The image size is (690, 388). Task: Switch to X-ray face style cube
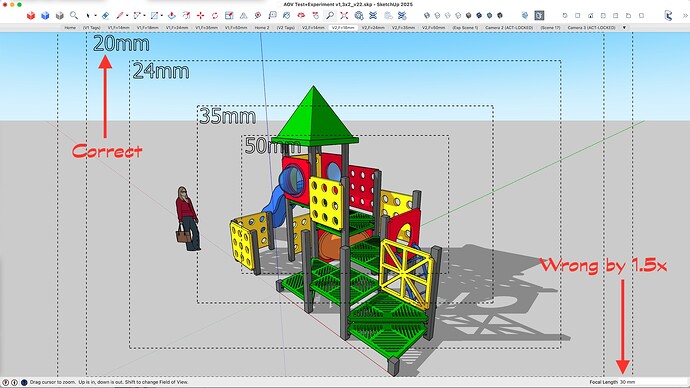[426, 15]
